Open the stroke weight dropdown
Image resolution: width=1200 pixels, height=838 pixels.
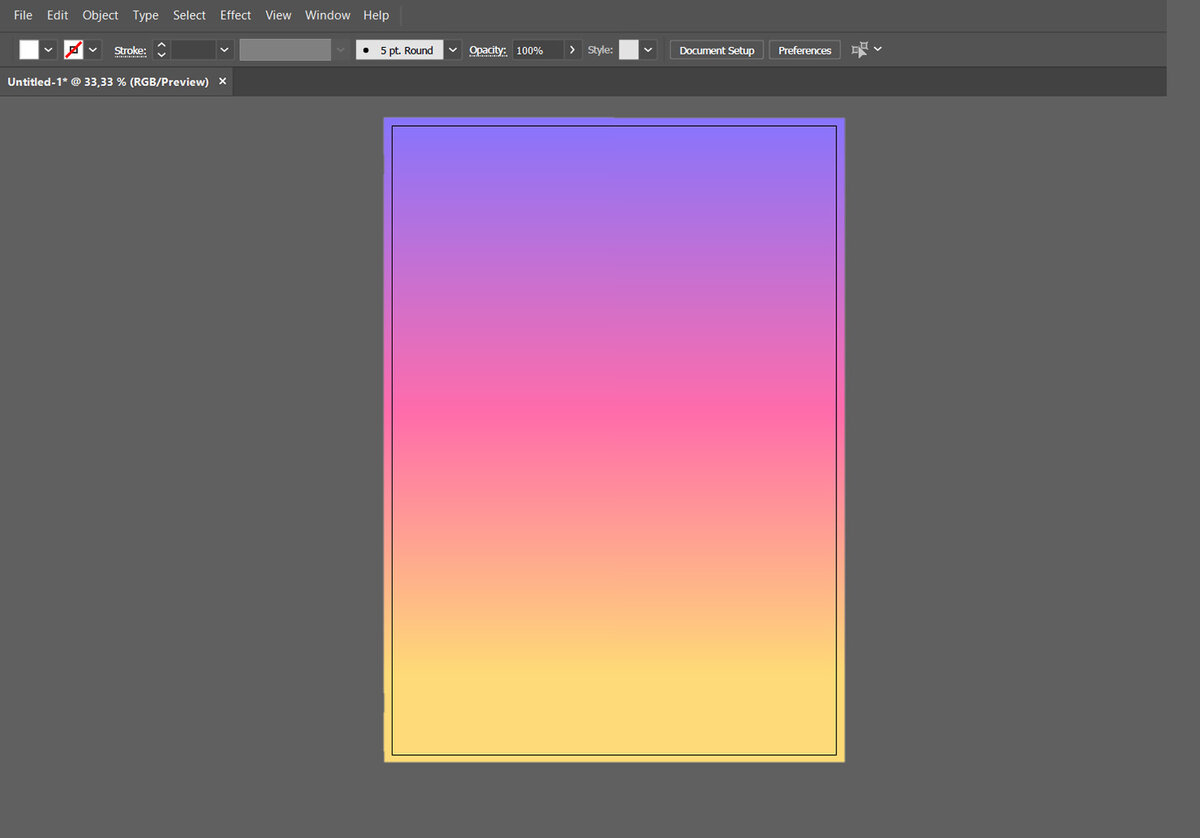pyautogui.click(x=224, y=50)
